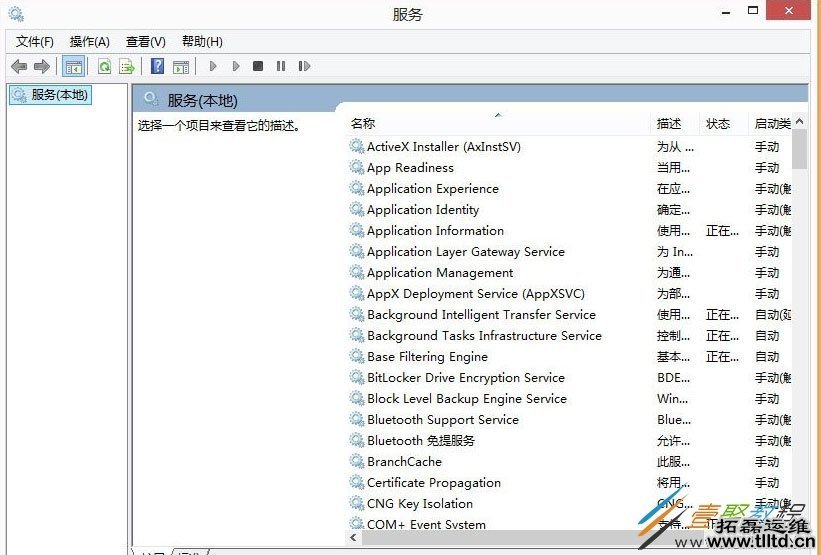The image size is (821, 555).
Task: Open the window system menu gear icon
Action: click(16, 14)
